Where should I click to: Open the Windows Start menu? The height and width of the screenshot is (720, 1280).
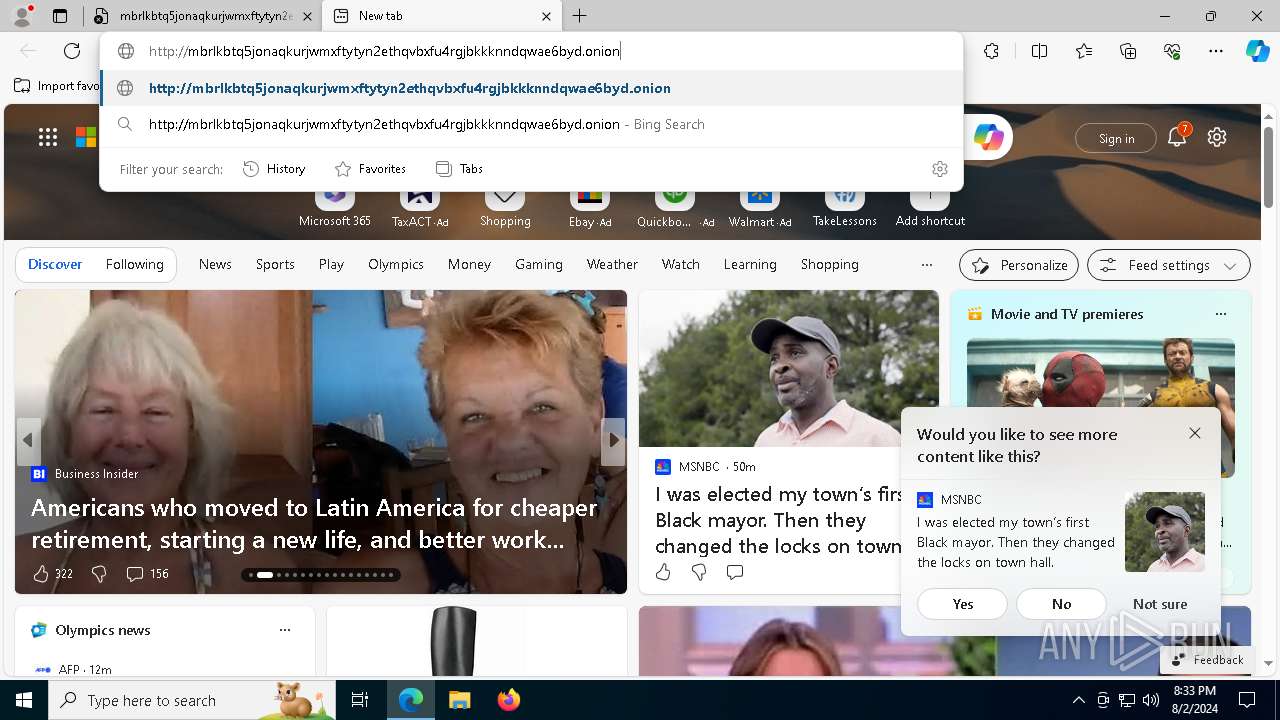point(24,700)
